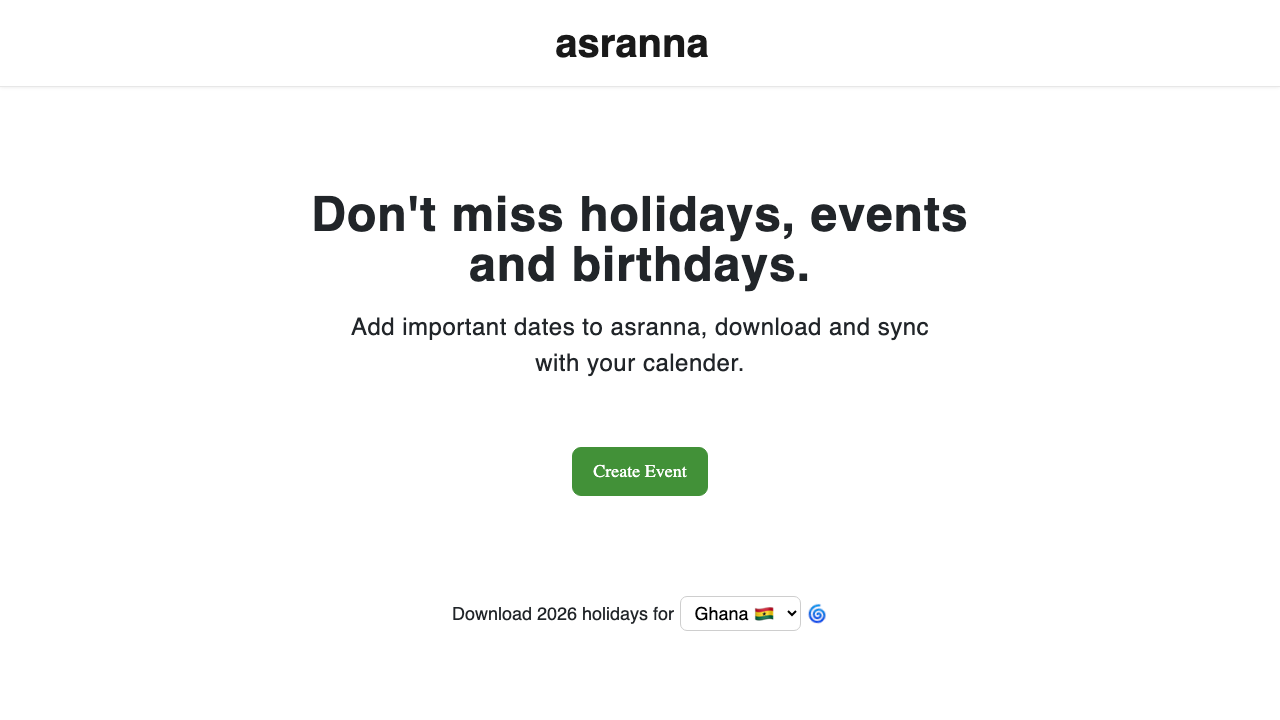Click the "2026" text in download label
The height and width of the screenshot is (720, 1280).
point(556,614)
